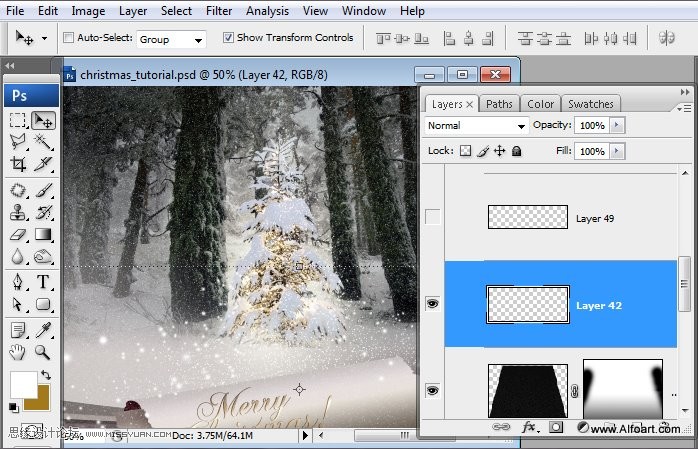Collapse the toolbox with double arrows

pyautogui.click(x=10, y=66)
